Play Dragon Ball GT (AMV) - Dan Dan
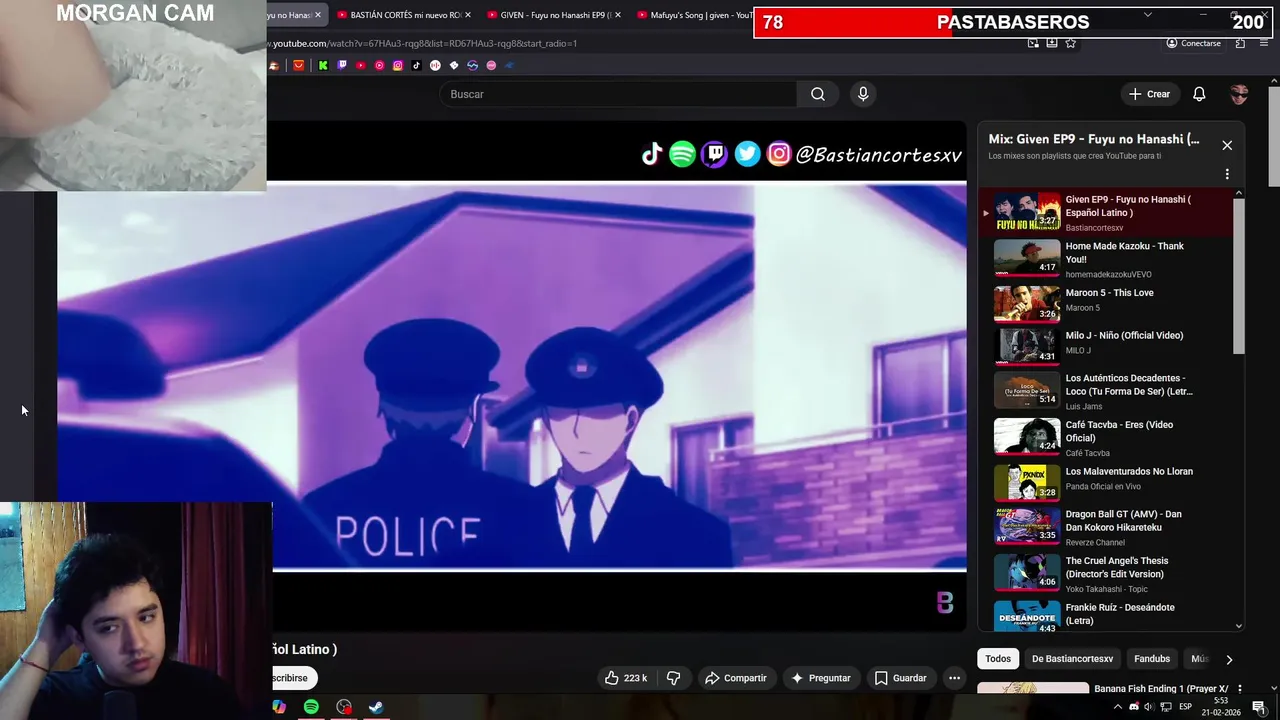1280x720 pixels. 1110,527
